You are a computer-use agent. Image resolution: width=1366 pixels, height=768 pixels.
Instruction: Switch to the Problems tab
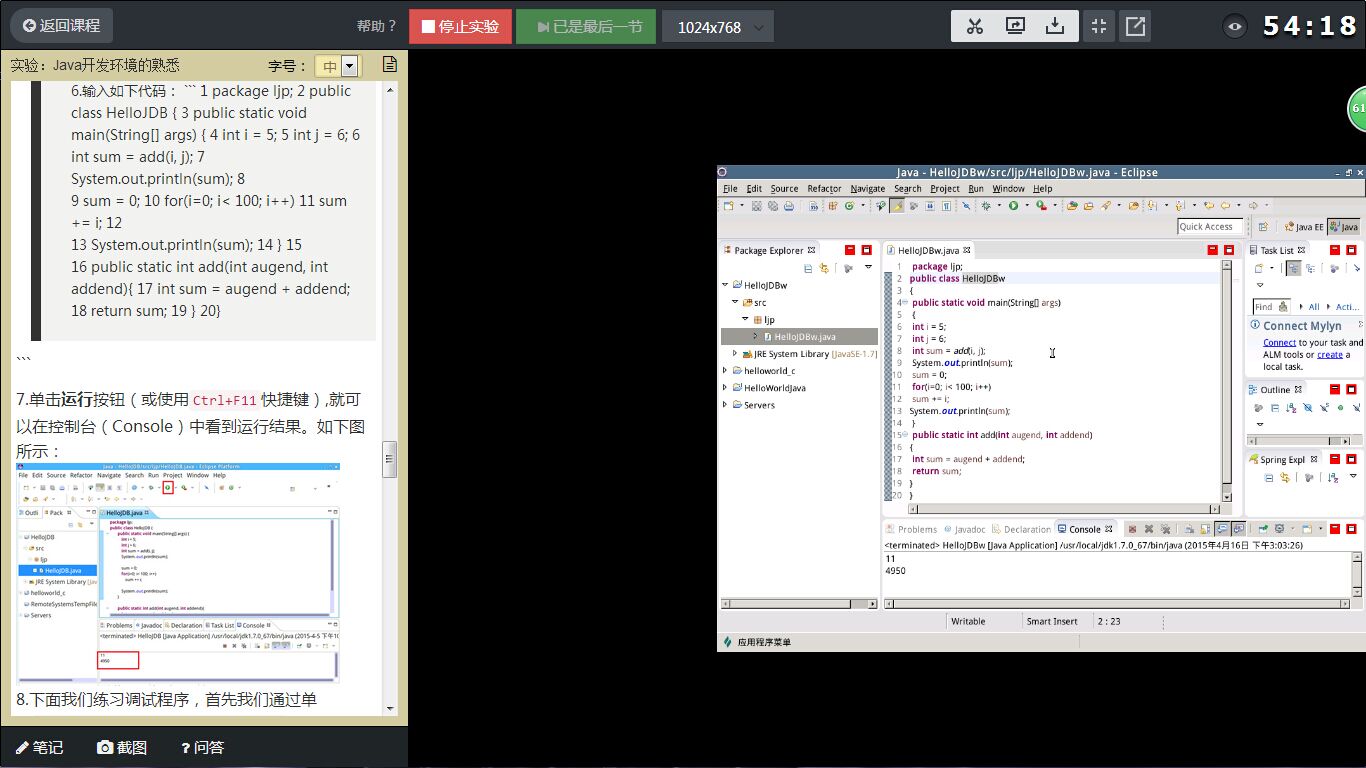(x=911, y=529)
